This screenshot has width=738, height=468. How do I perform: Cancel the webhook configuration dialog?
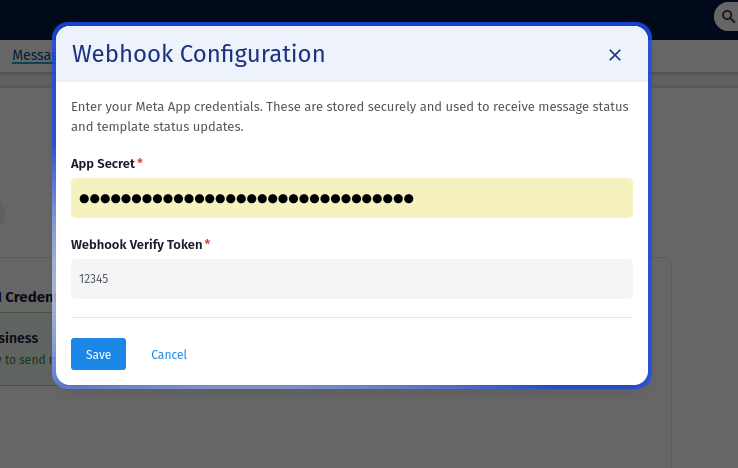coord(169,354)
